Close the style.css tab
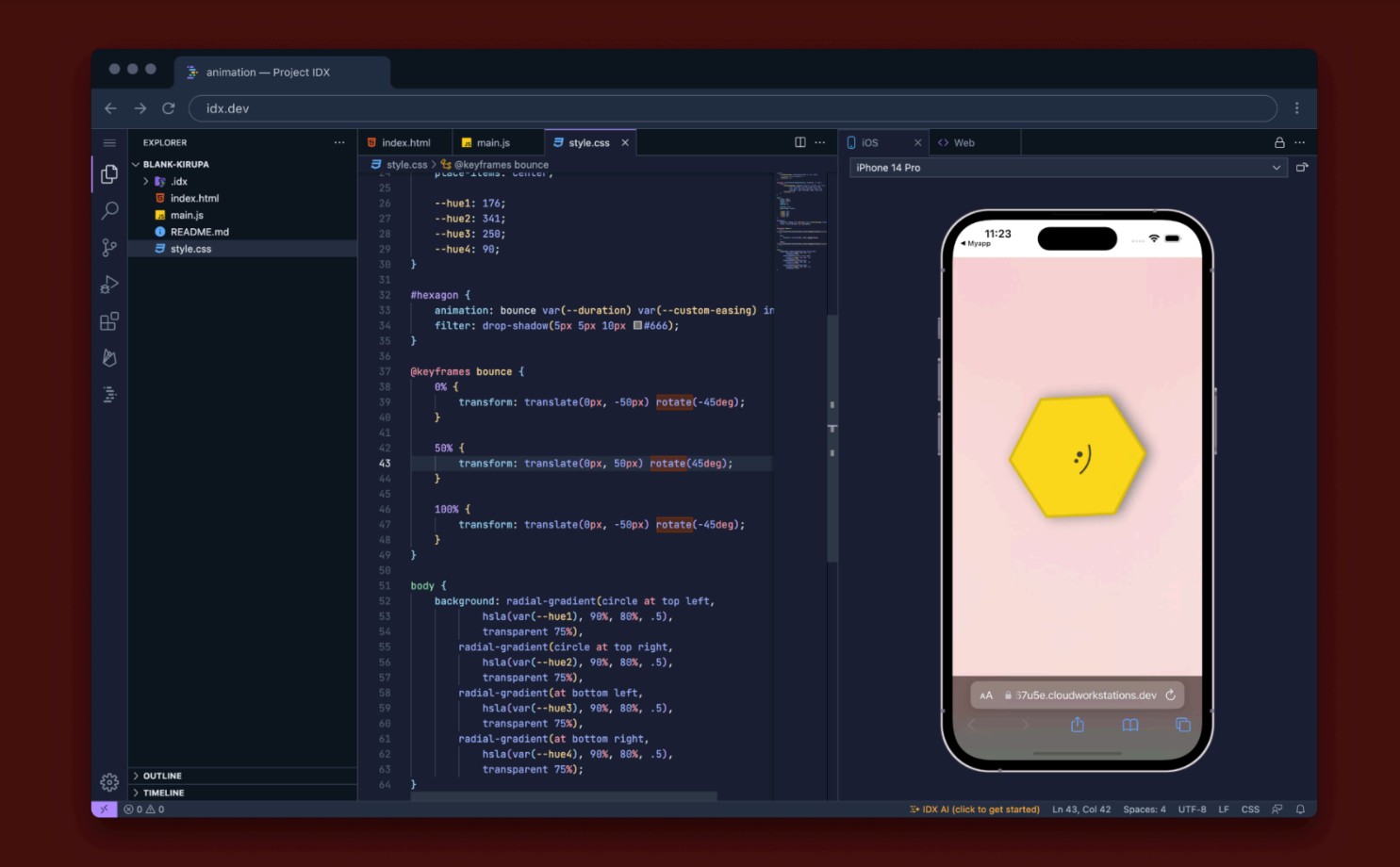Viewport: 1400px width, 867px height. tap(624, 142)
